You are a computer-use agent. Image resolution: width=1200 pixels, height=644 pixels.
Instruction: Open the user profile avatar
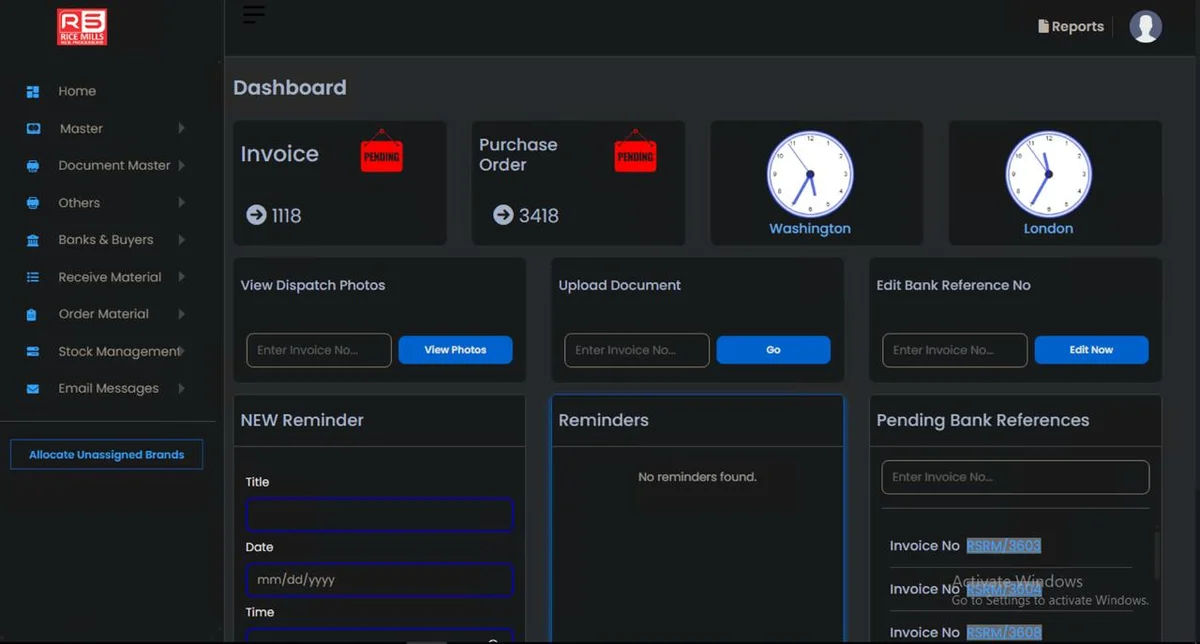point(1145,26)
